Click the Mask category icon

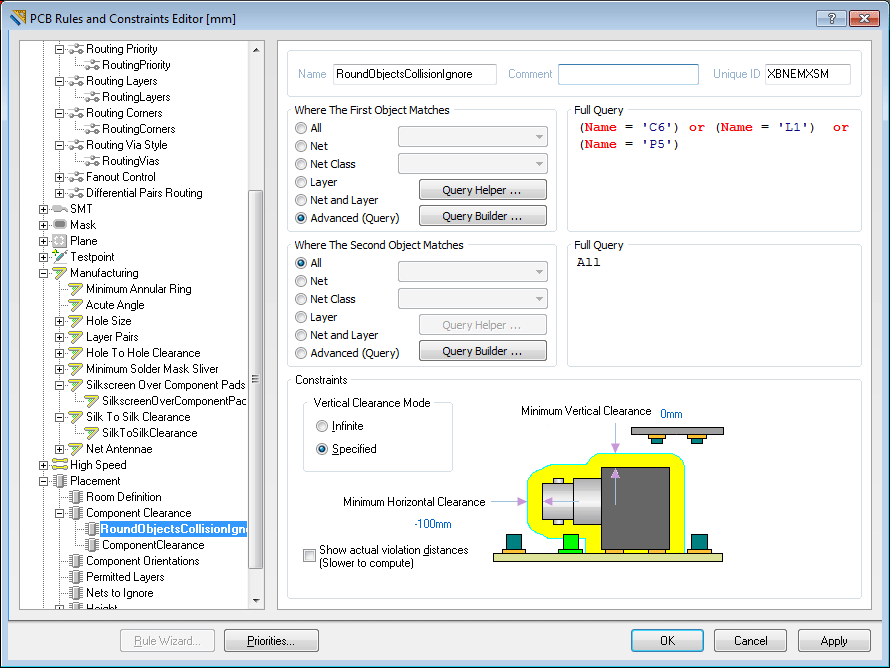(x=59, y=225)
